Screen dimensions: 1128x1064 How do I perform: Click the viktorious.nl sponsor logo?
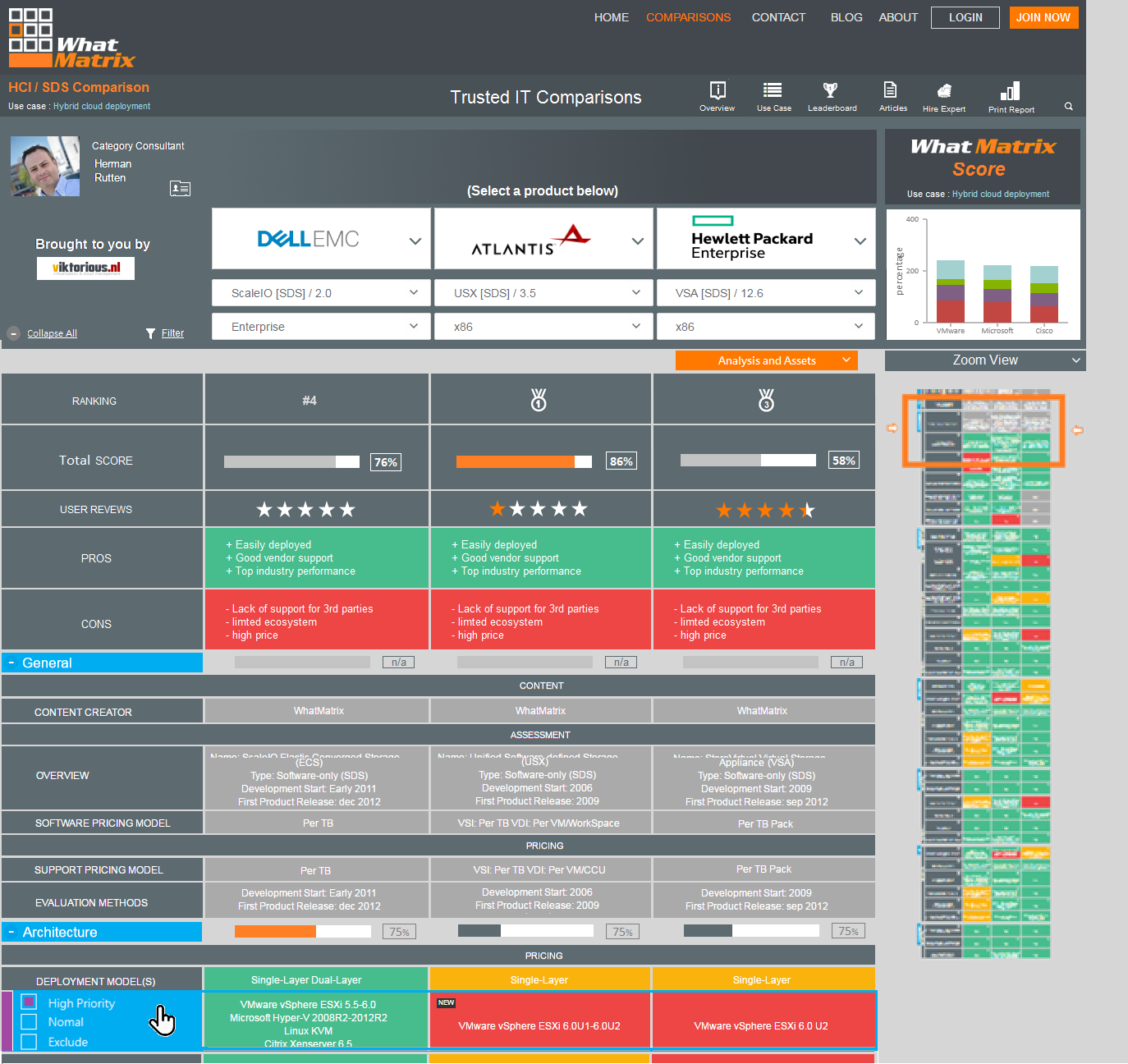click(x=85, y=268)
